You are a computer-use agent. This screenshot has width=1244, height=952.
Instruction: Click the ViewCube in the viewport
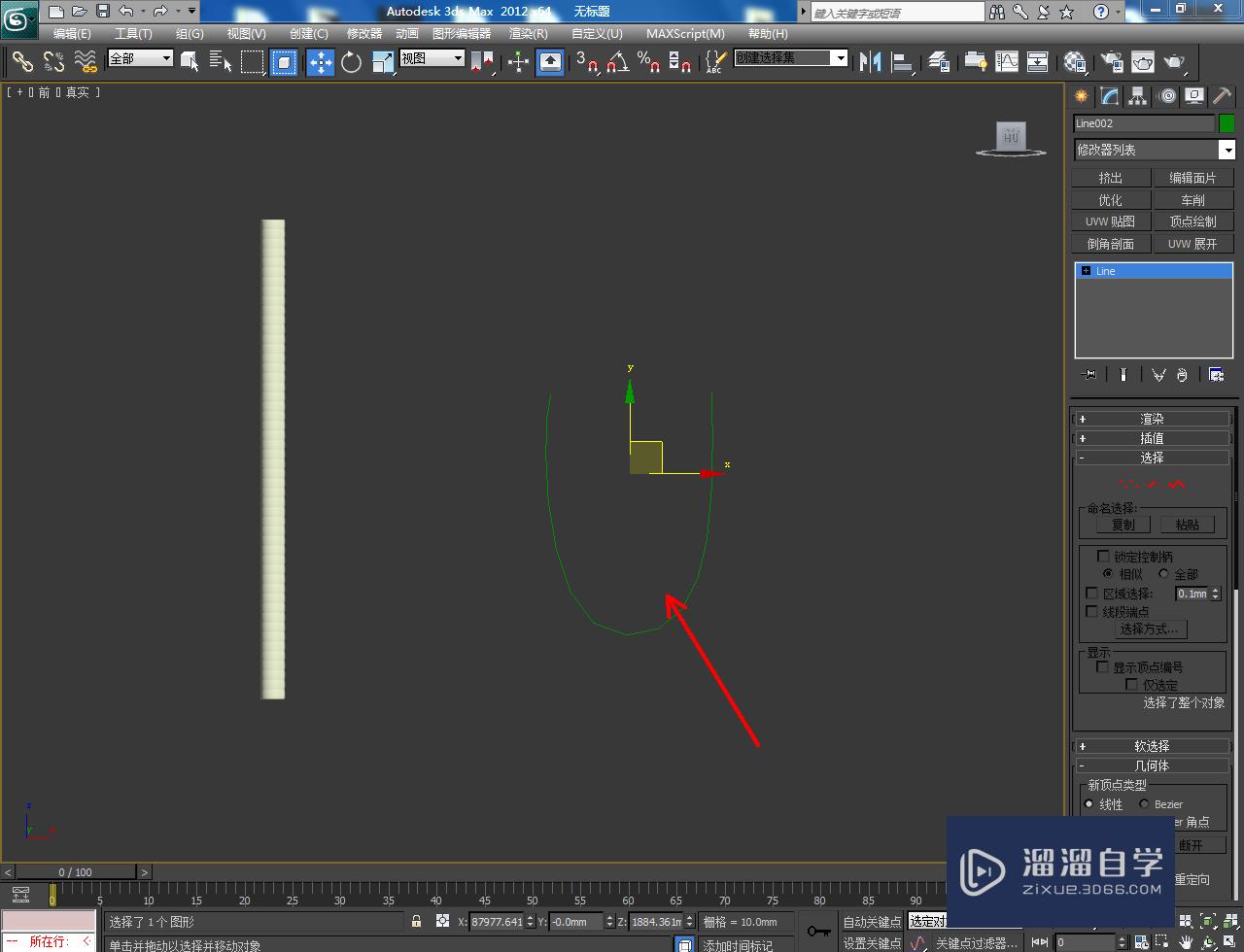(1011, 138)
